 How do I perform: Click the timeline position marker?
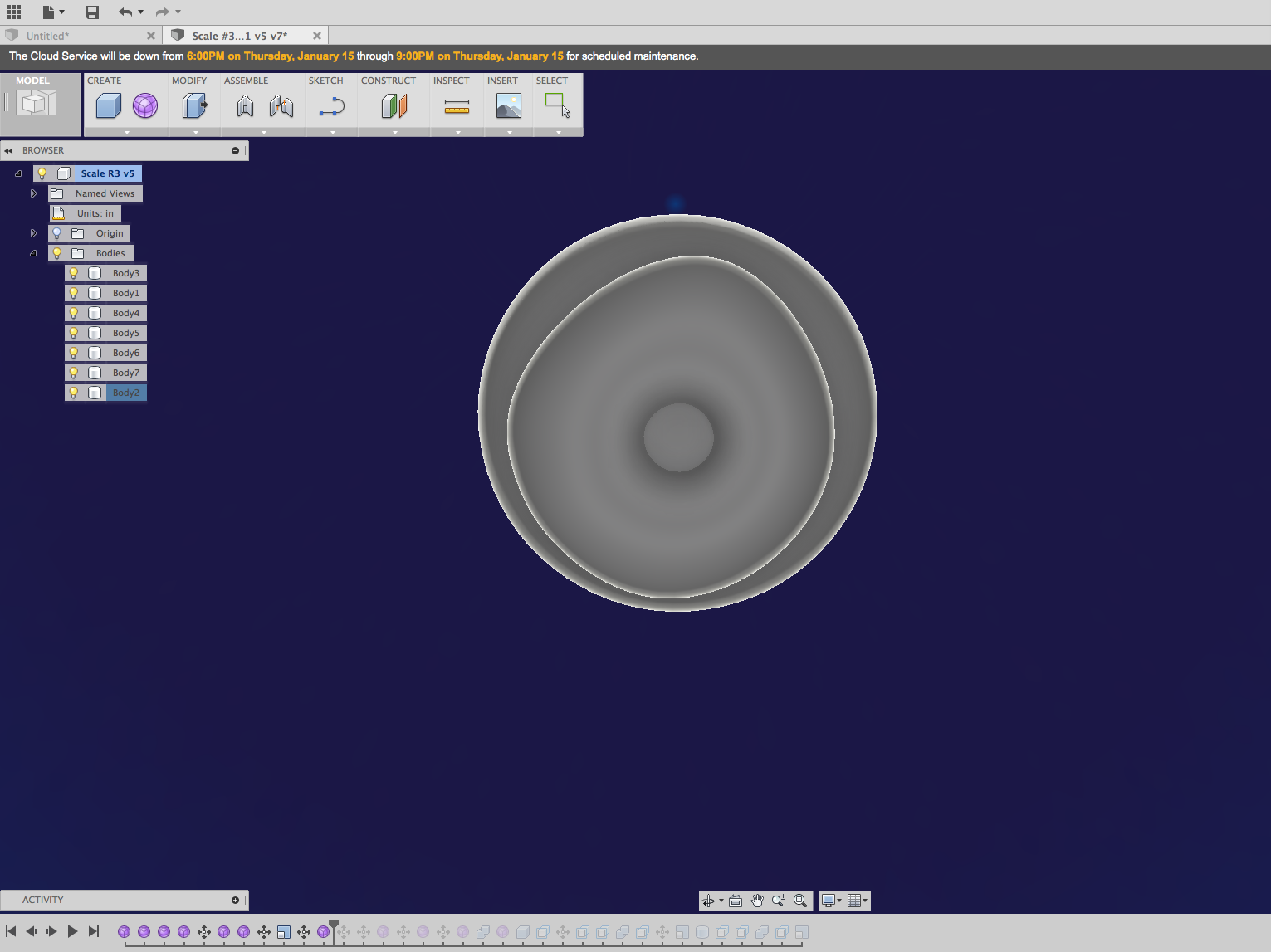[x=334, y=924]
